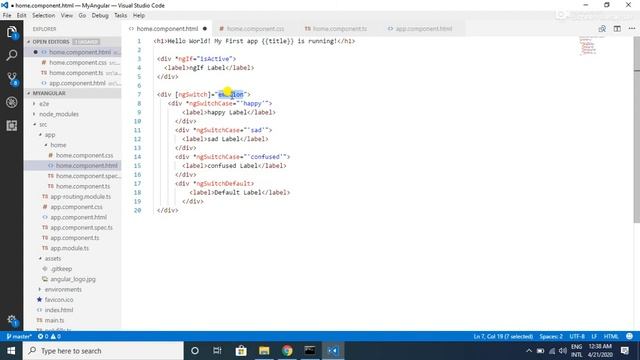Change file encoding via UTF-8
The image size is (640, 360).
(577, 336)
